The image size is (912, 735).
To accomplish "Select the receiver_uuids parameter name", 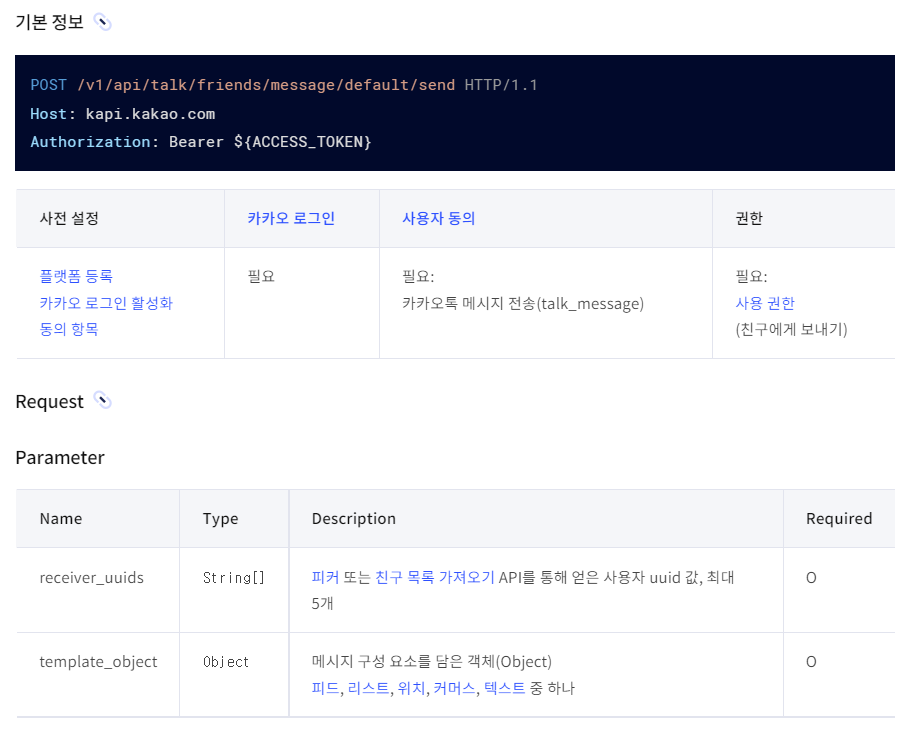I will pyautogui.click(x=91, y=578).
